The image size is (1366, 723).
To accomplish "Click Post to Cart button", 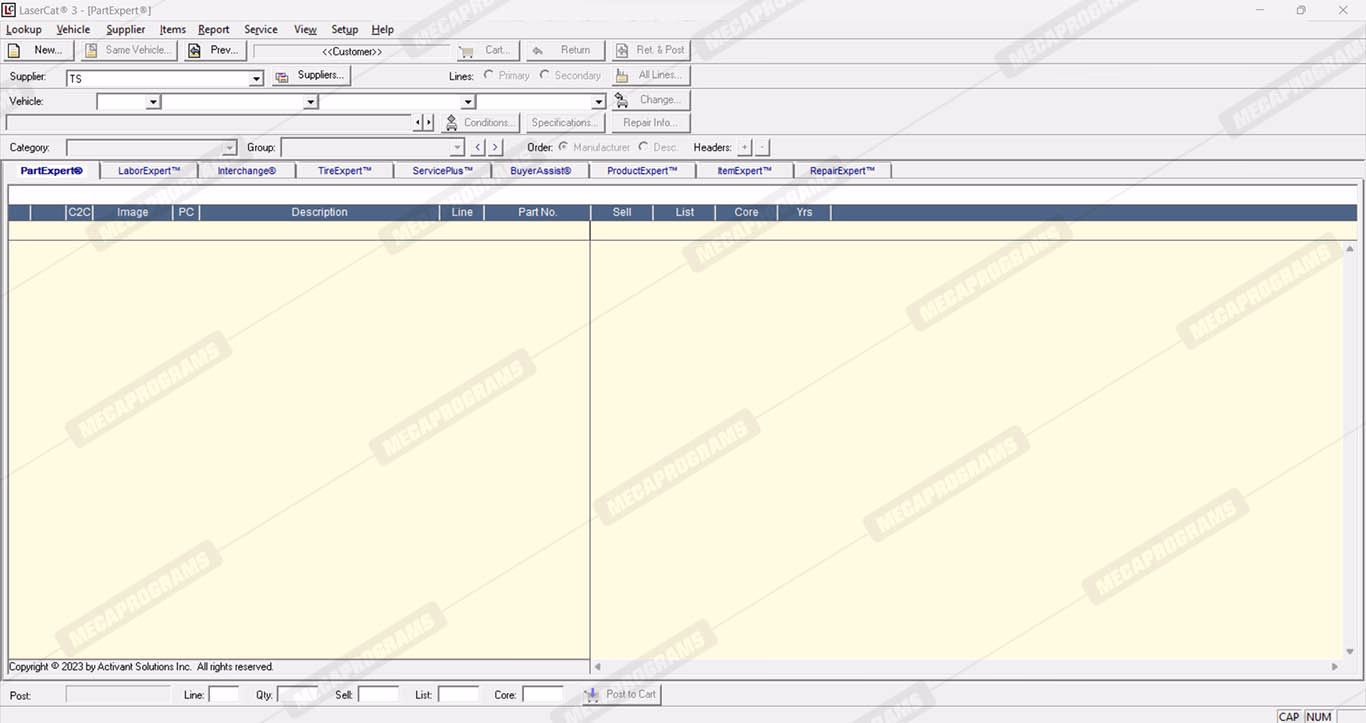I will point(620,694).
